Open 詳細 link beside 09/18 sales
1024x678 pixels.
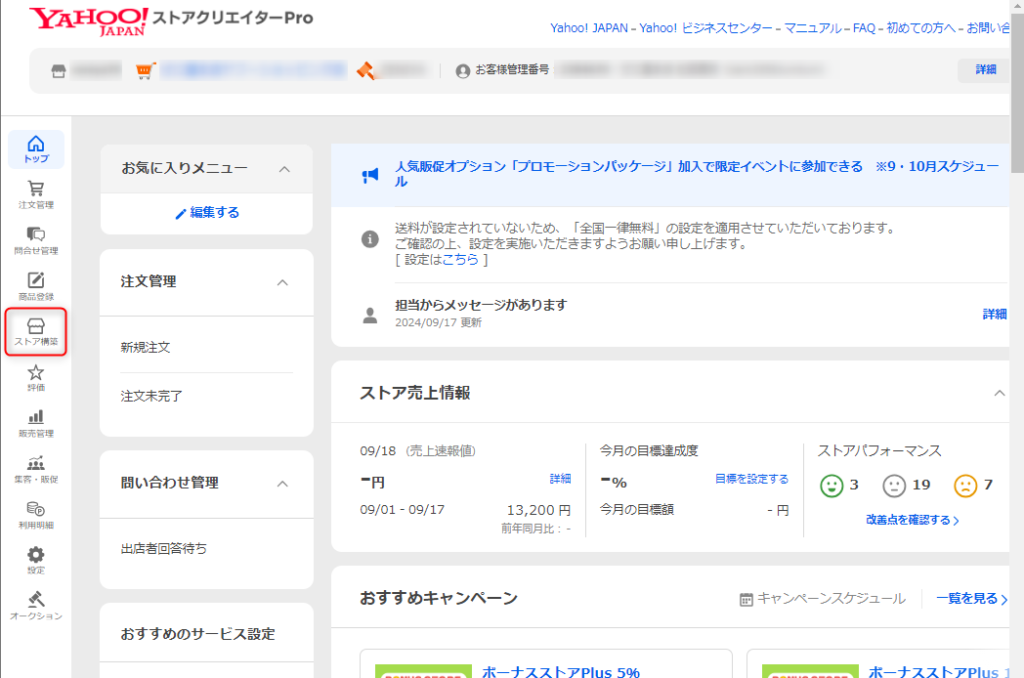[560, 479]
